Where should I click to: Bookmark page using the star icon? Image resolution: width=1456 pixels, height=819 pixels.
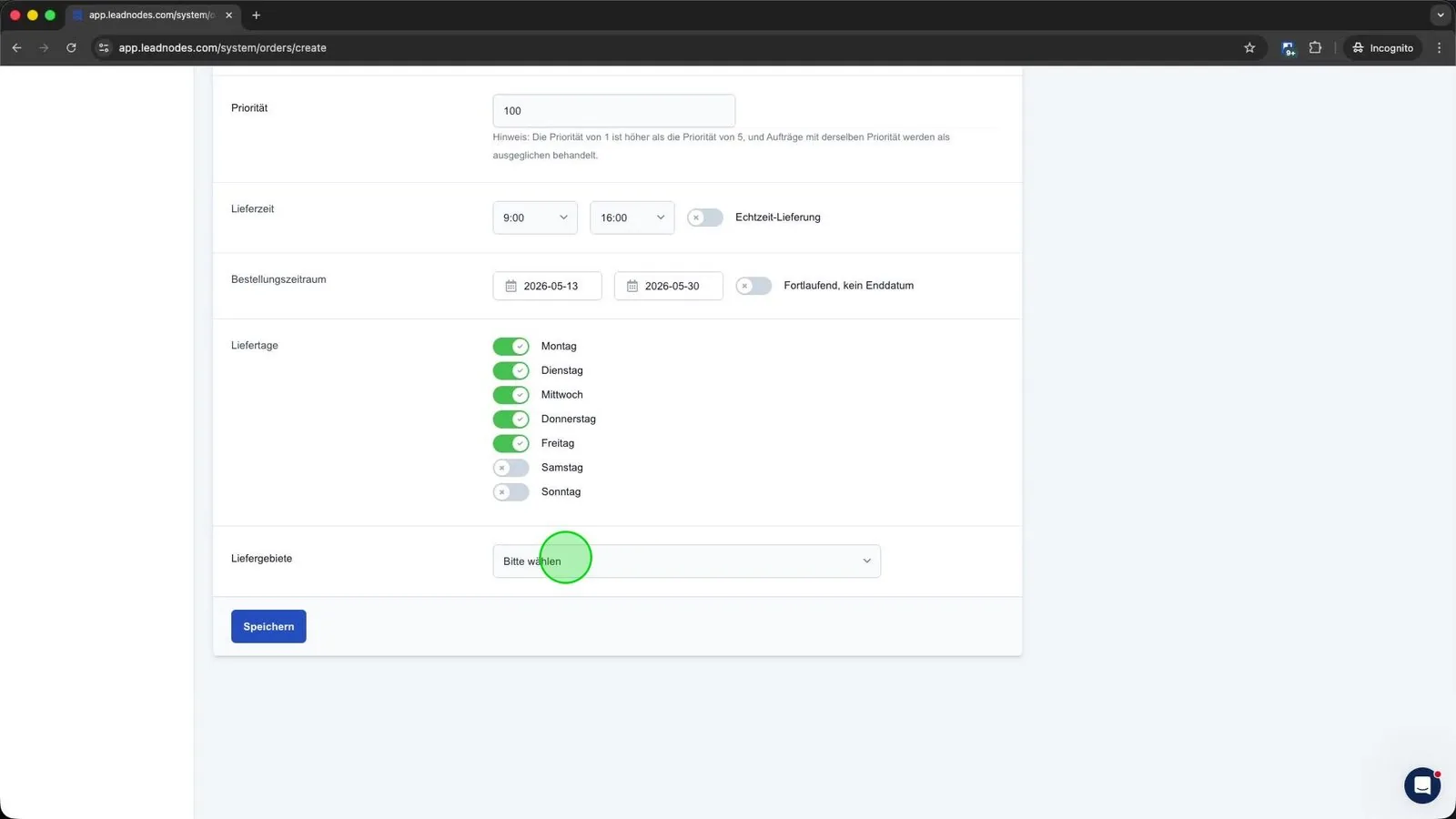(x=1249, y=47)
